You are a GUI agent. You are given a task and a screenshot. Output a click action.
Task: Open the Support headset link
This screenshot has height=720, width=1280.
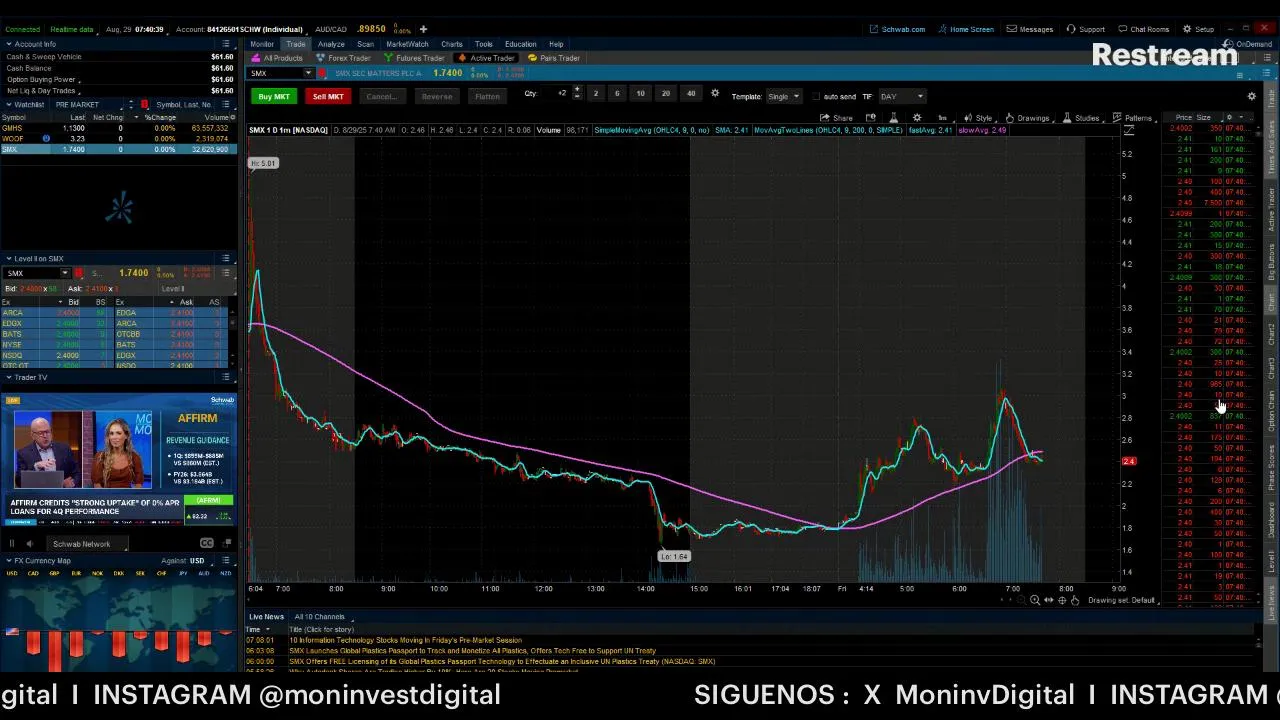[1086, 29]
